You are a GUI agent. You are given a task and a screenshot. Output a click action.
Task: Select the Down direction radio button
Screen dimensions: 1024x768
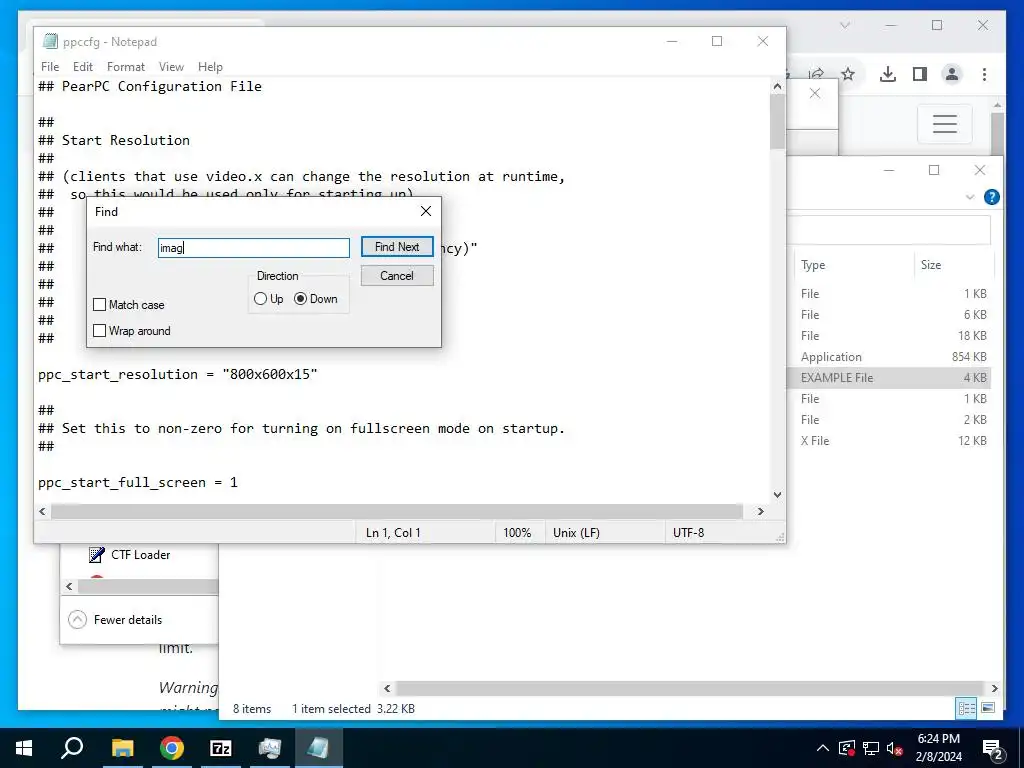click(x=300, y=298)
